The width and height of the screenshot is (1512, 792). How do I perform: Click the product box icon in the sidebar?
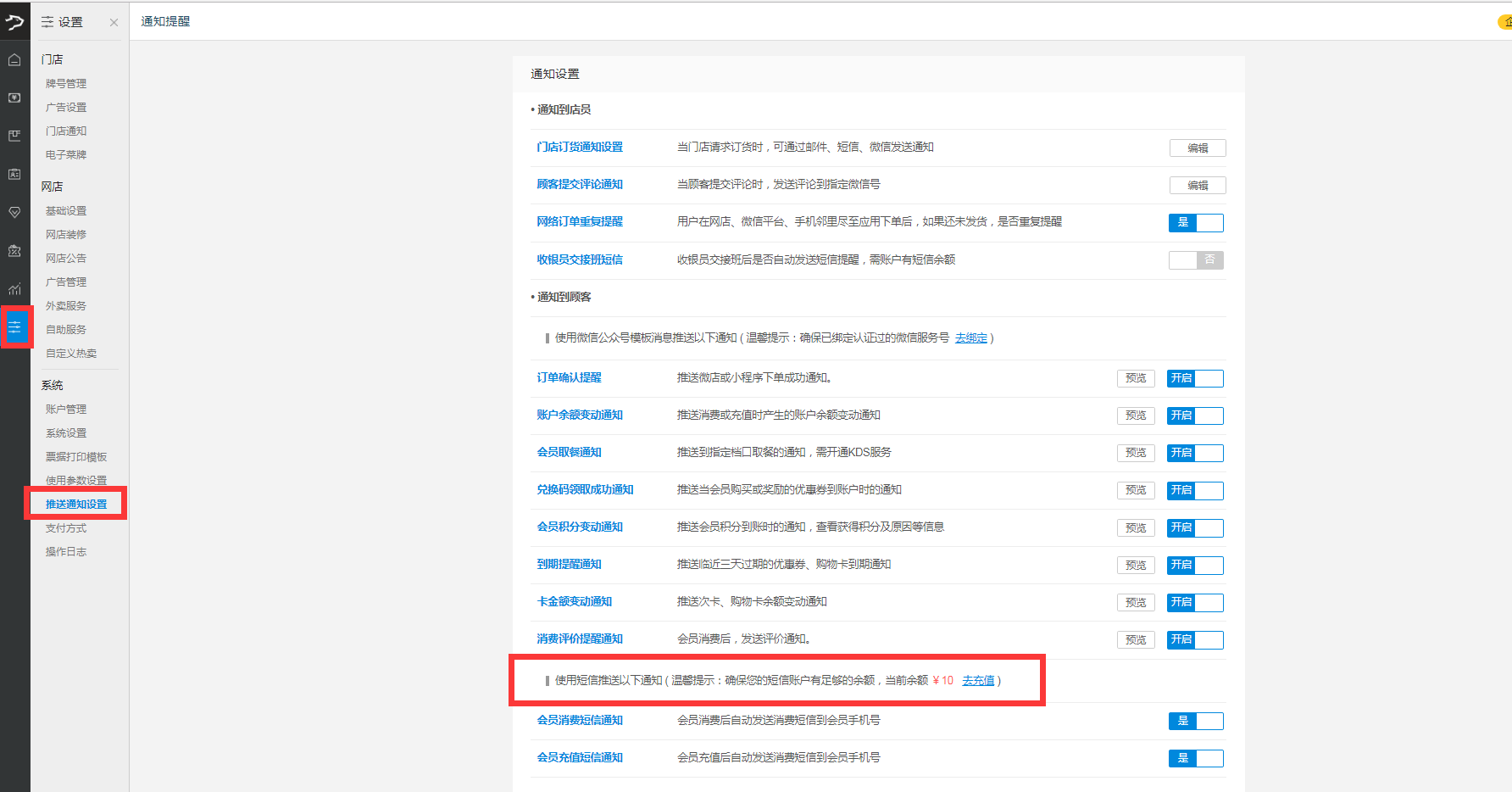tap(14, 136)
